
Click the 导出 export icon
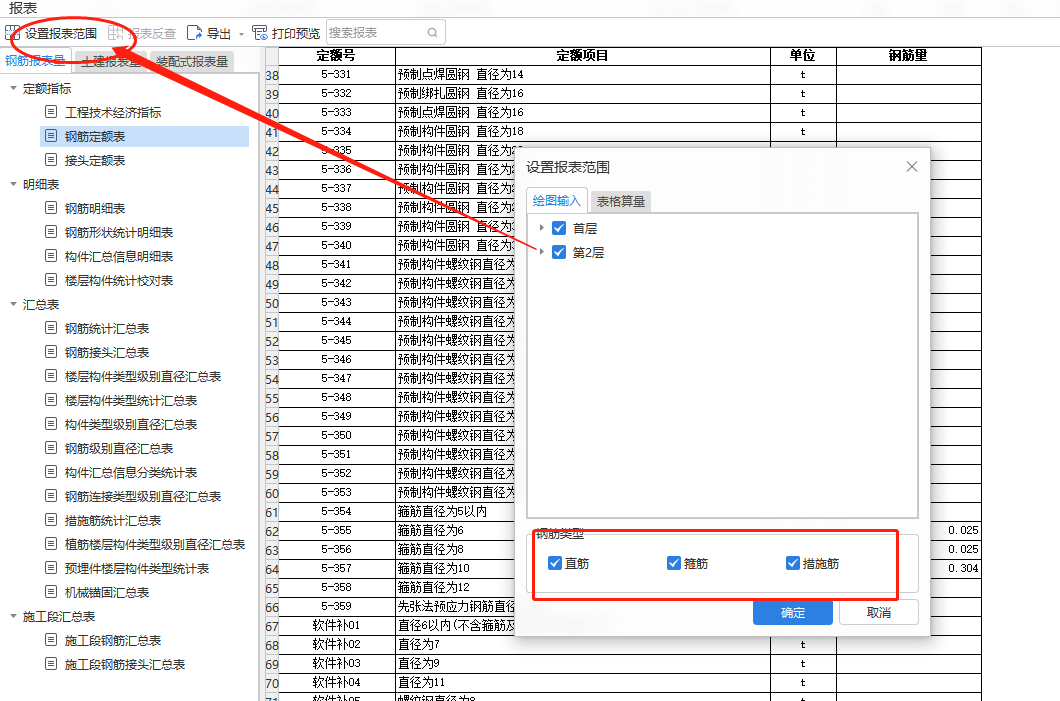[195, 33]
